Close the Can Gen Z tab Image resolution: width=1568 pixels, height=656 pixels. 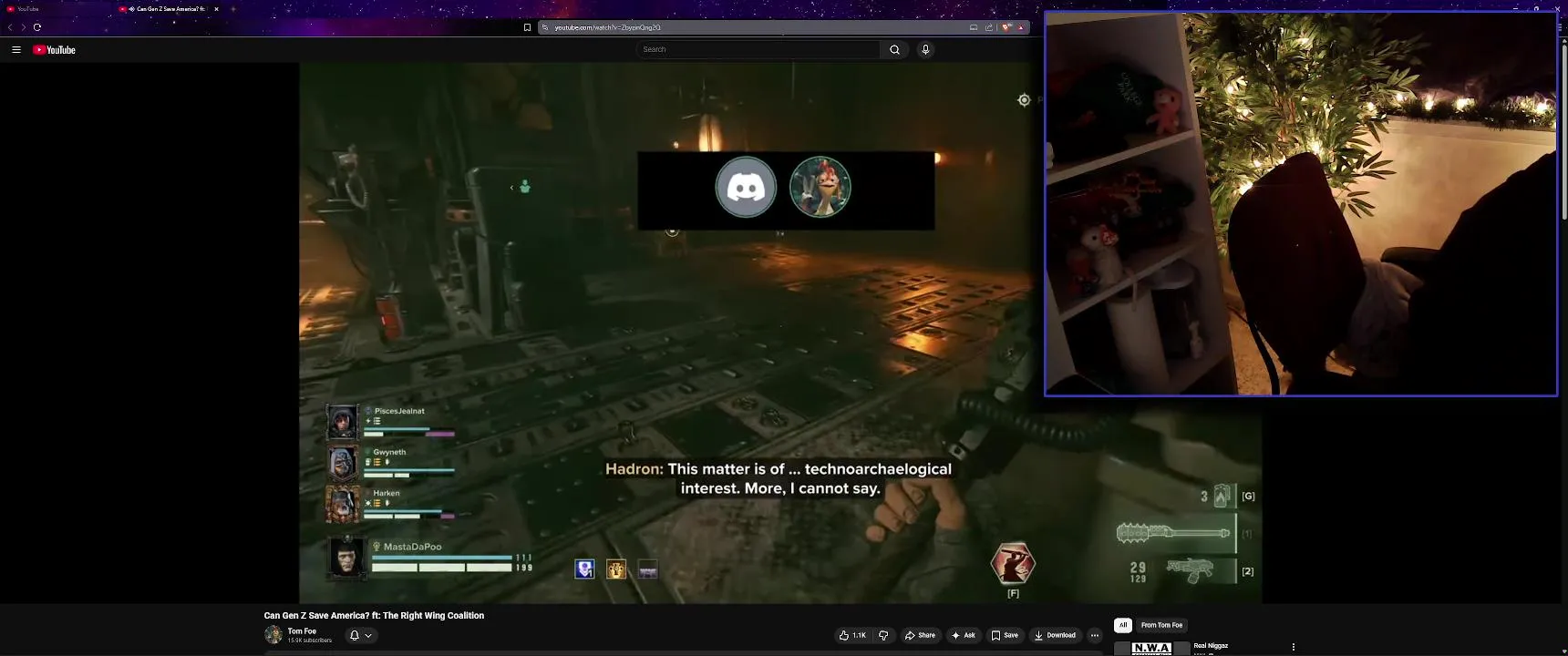click(216, 9)
